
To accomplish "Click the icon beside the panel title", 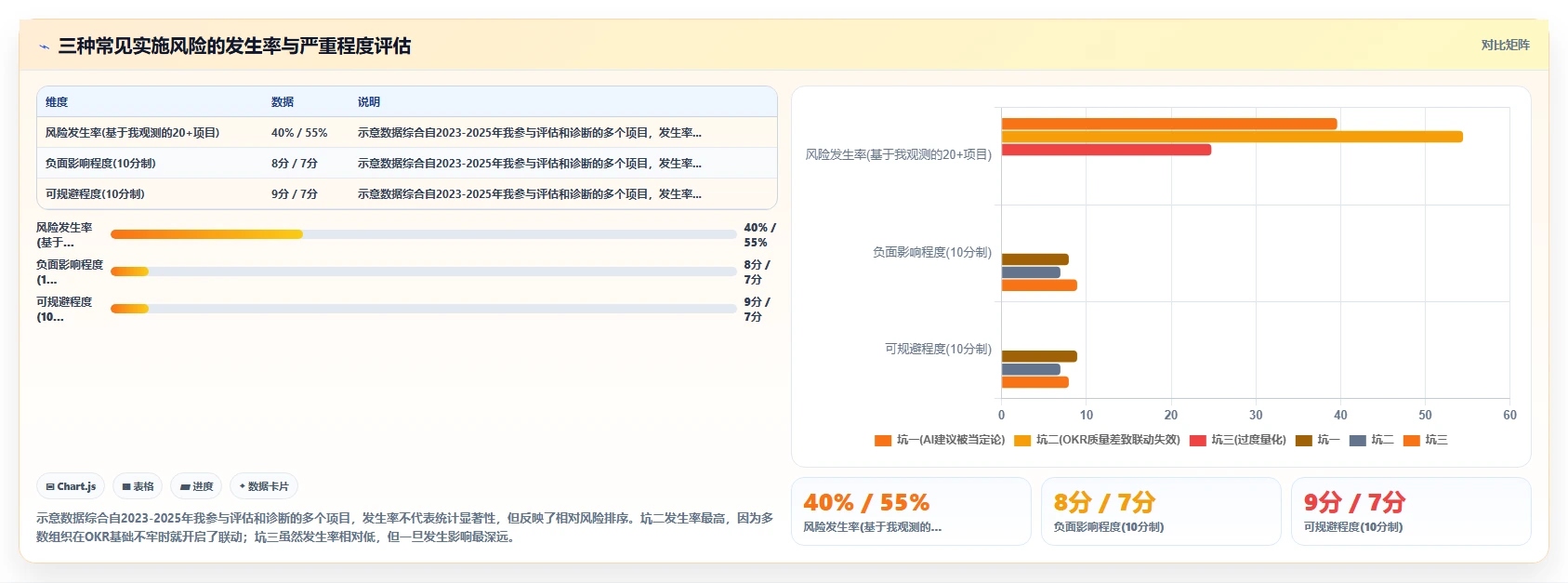I will point(44,46).
